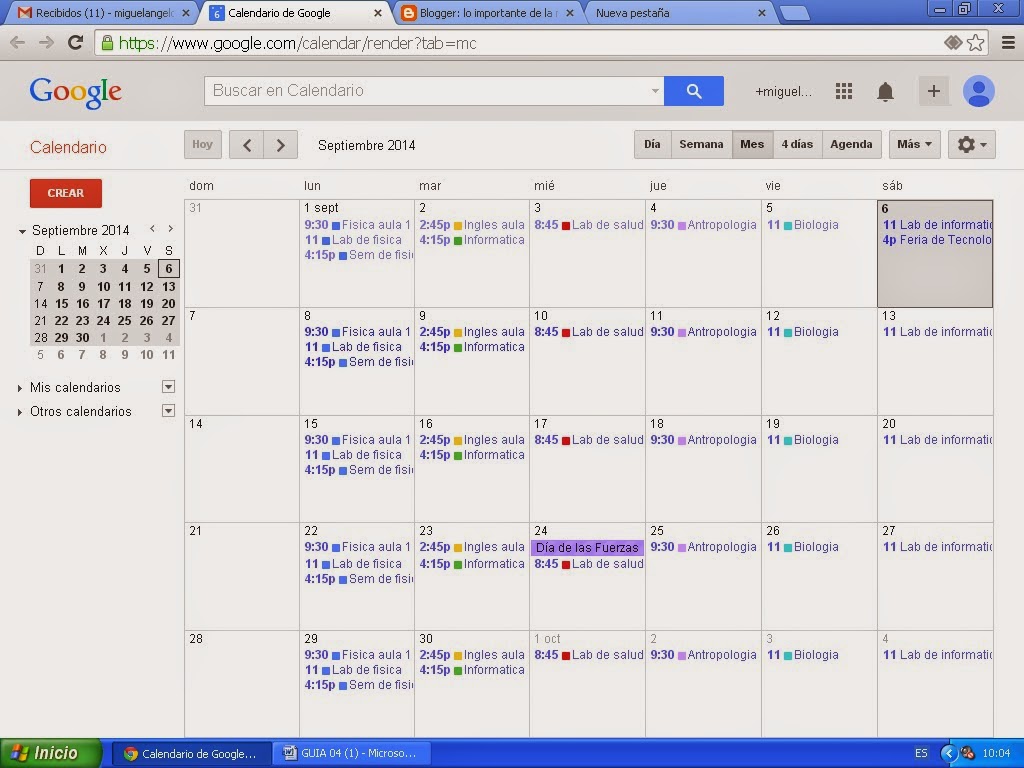Reload the page with refresh icon
Screen dimensions: 1024x768
pos(76,43)
